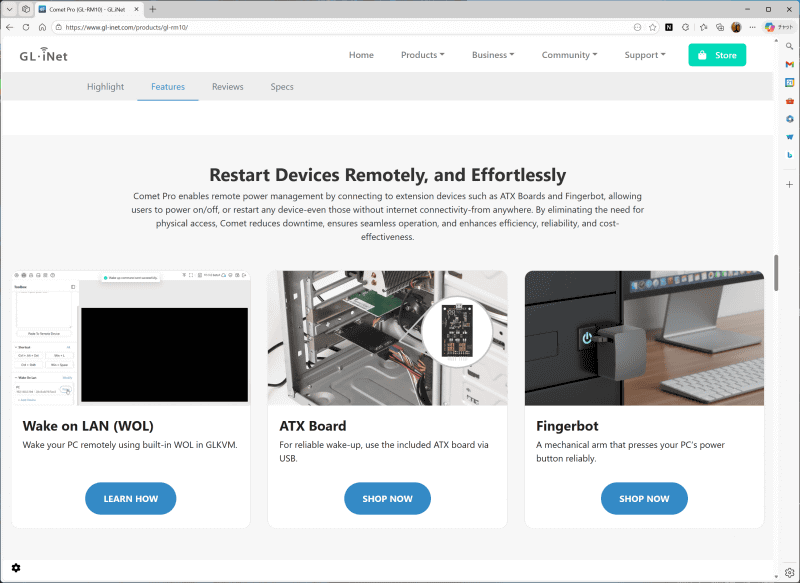Viewport: 800px width, 583px height.
Task: Click the 'Fingerbot' heading
Action: coord(567,426)
